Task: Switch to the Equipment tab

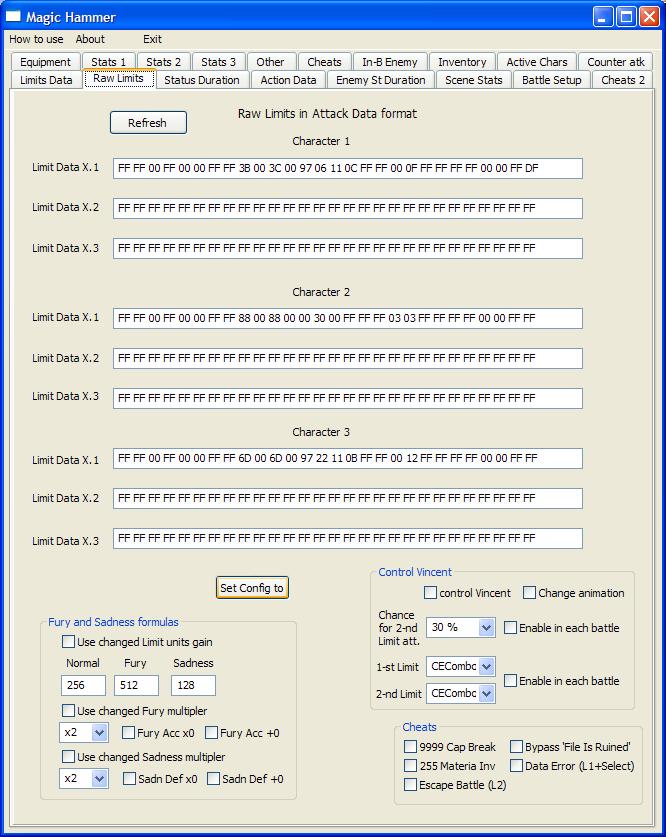Action: (x=45, y=62)
